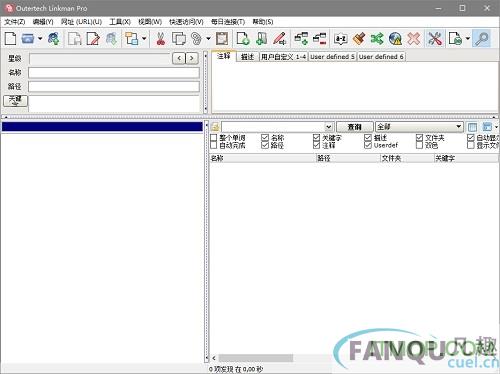Expand dropdown arrow beside page export icon

click(x=467, y=38)
